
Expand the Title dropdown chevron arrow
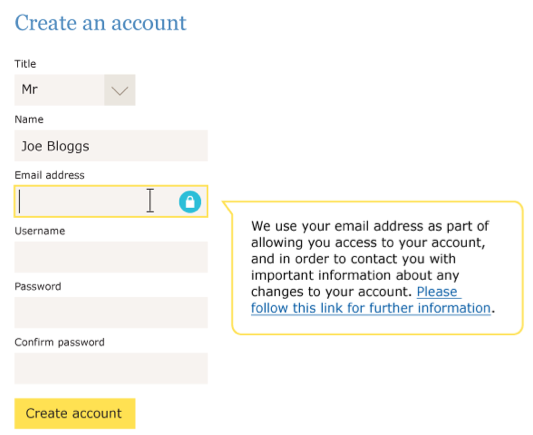[120, 90]
